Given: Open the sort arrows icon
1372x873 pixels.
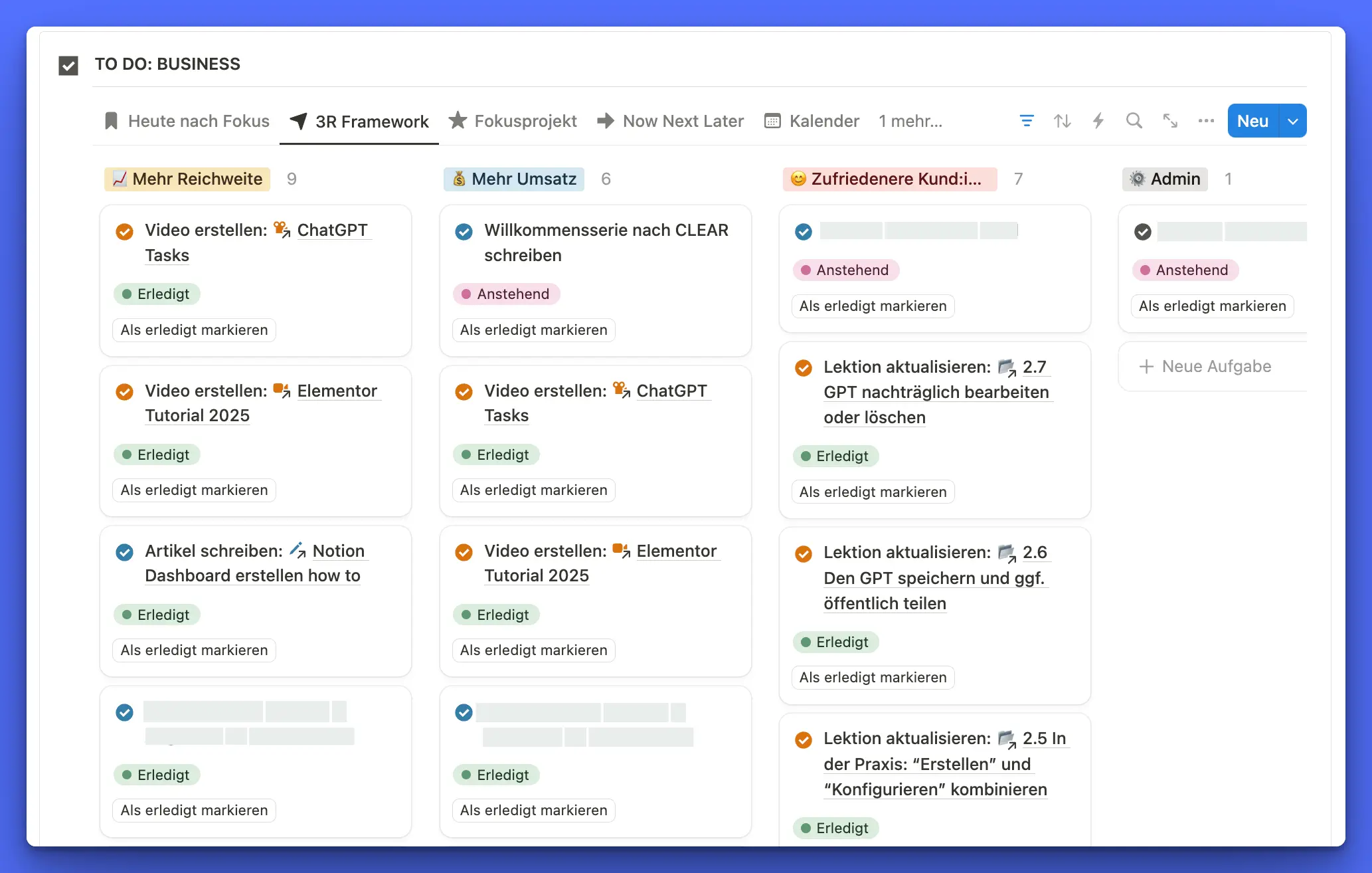Looking at the screenshot, I should coord(1063,121).
